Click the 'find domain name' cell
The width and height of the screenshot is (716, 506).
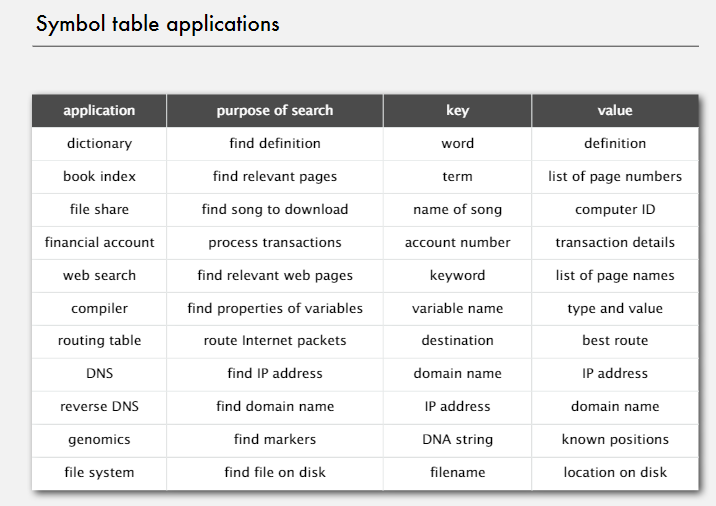(x=275, y=406)
